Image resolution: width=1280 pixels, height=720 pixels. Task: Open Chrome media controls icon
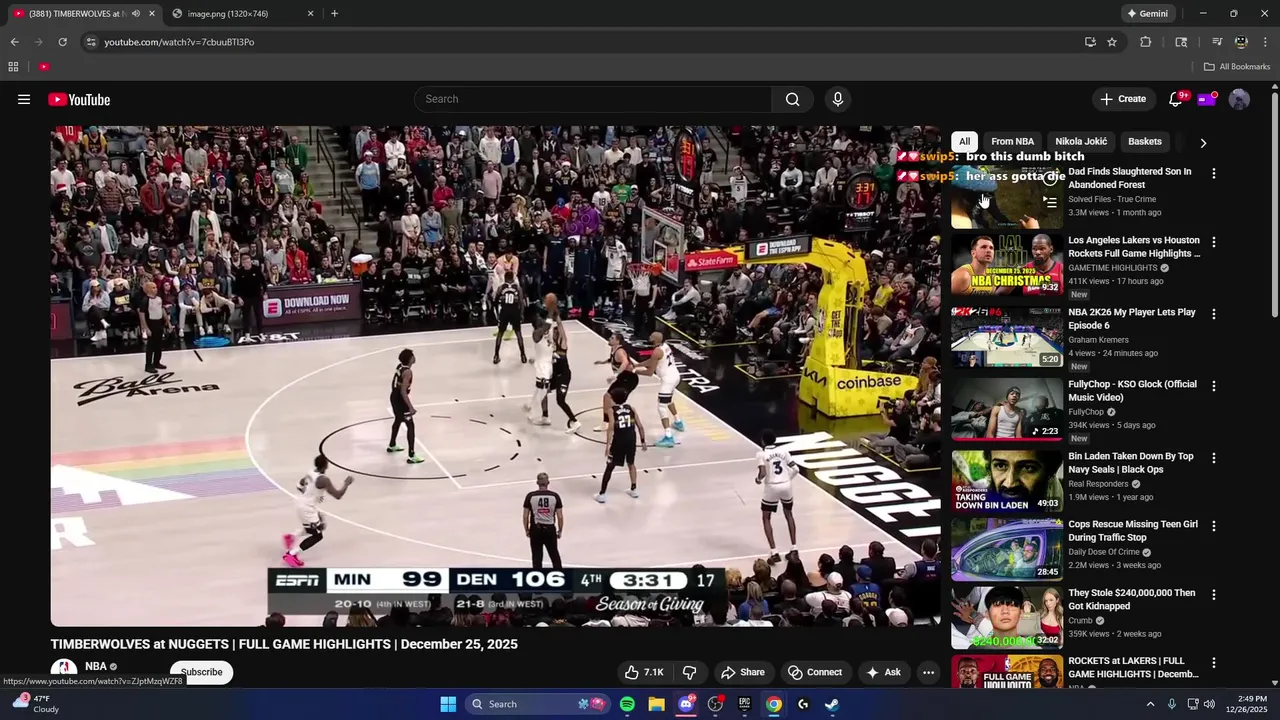tap(1217, 42)
